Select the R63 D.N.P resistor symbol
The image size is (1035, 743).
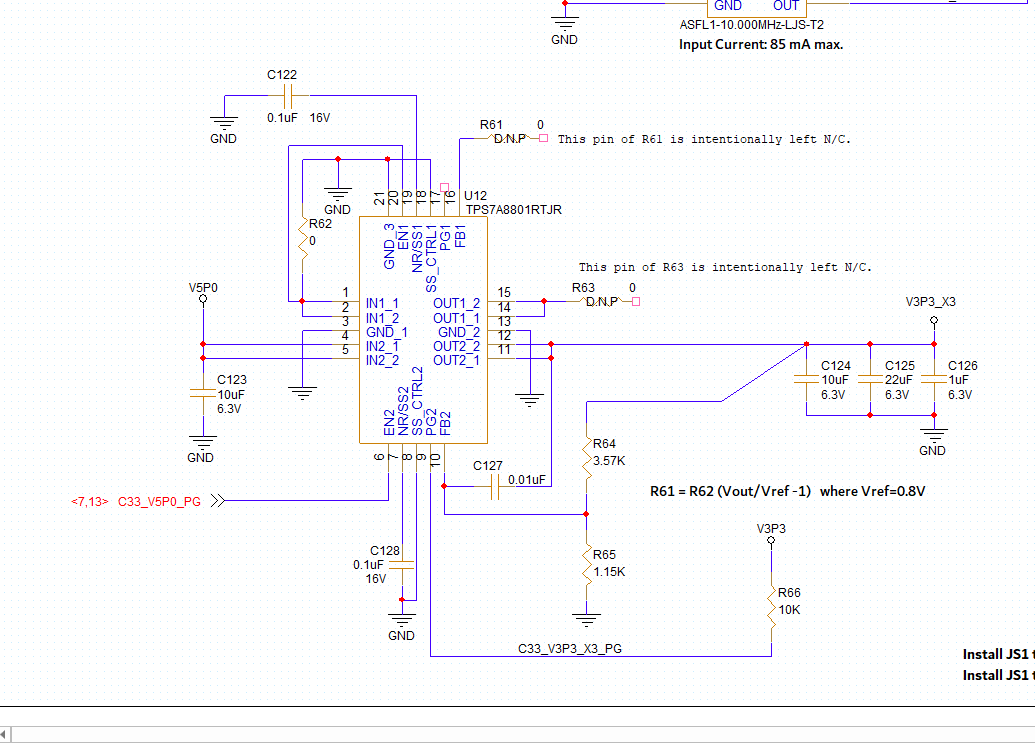[601, 302]
